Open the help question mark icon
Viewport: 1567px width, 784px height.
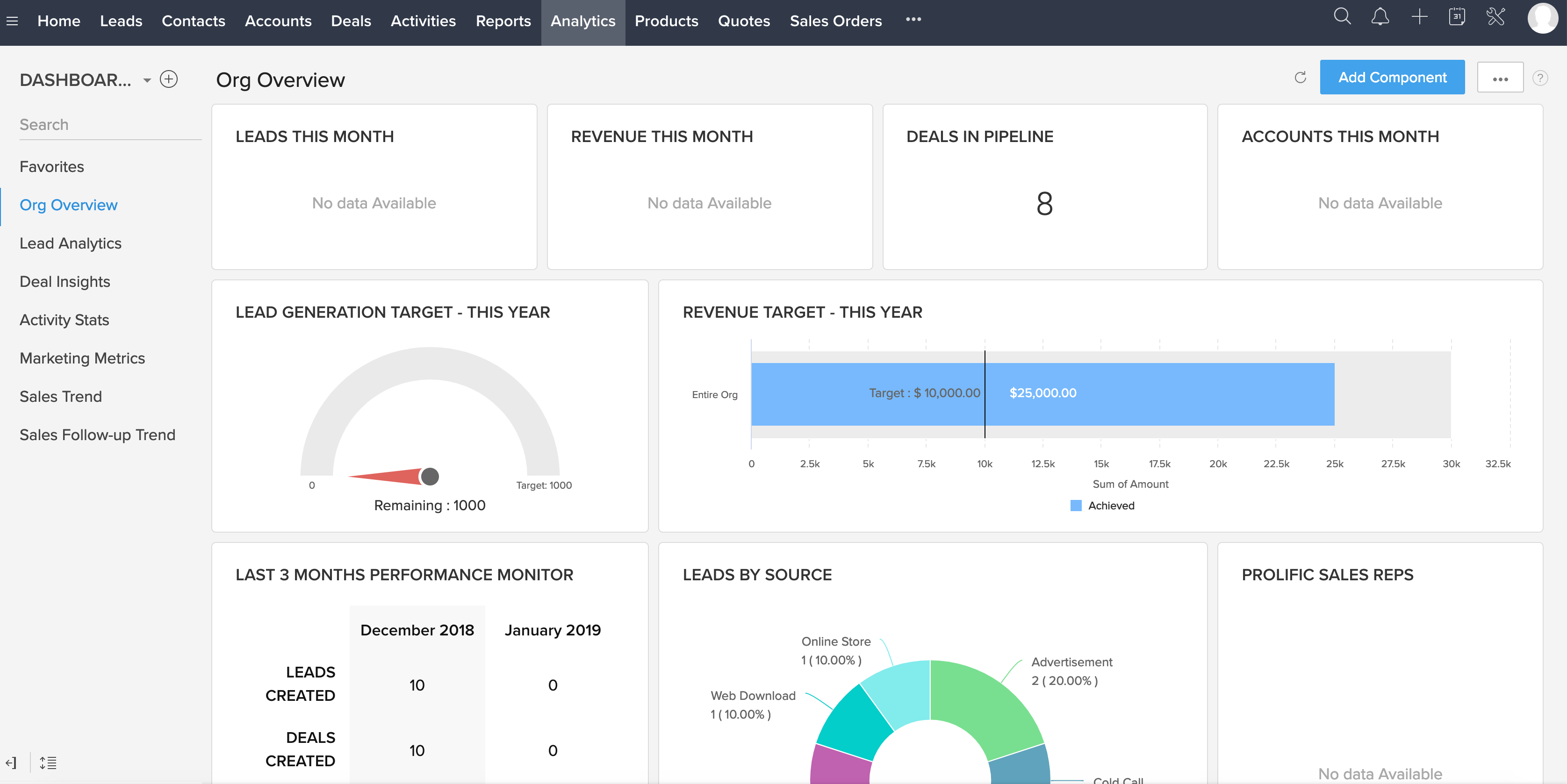coord(1539,78)
